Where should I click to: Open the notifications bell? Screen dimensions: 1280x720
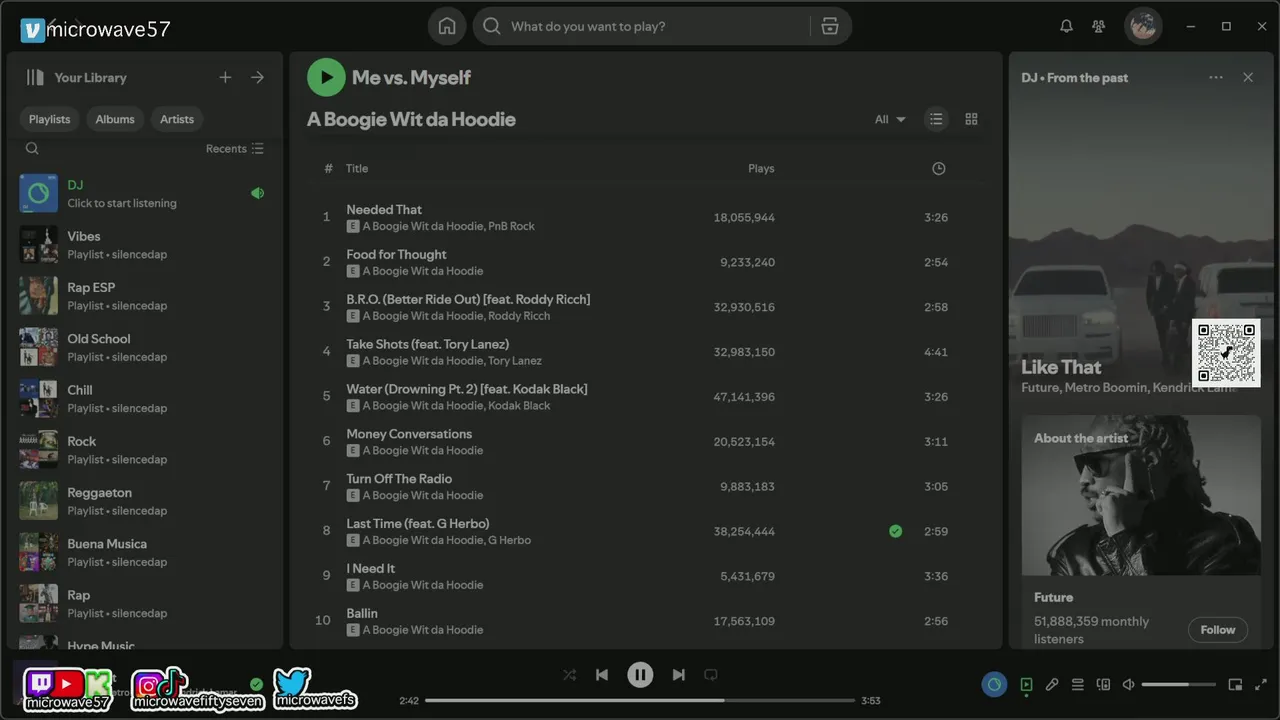coord(1066,26)
